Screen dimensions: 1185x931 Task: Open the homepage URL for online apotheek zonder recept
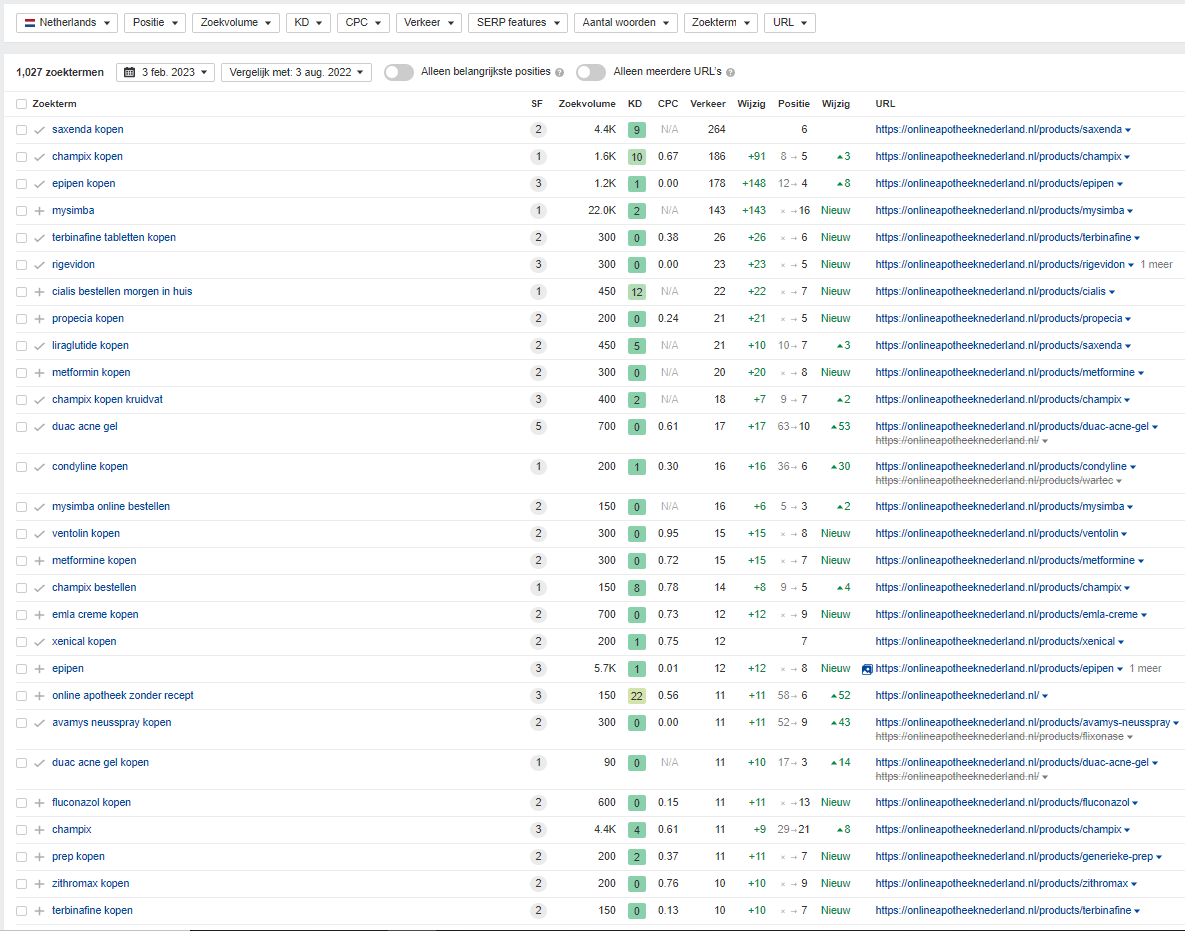[958, 695]
